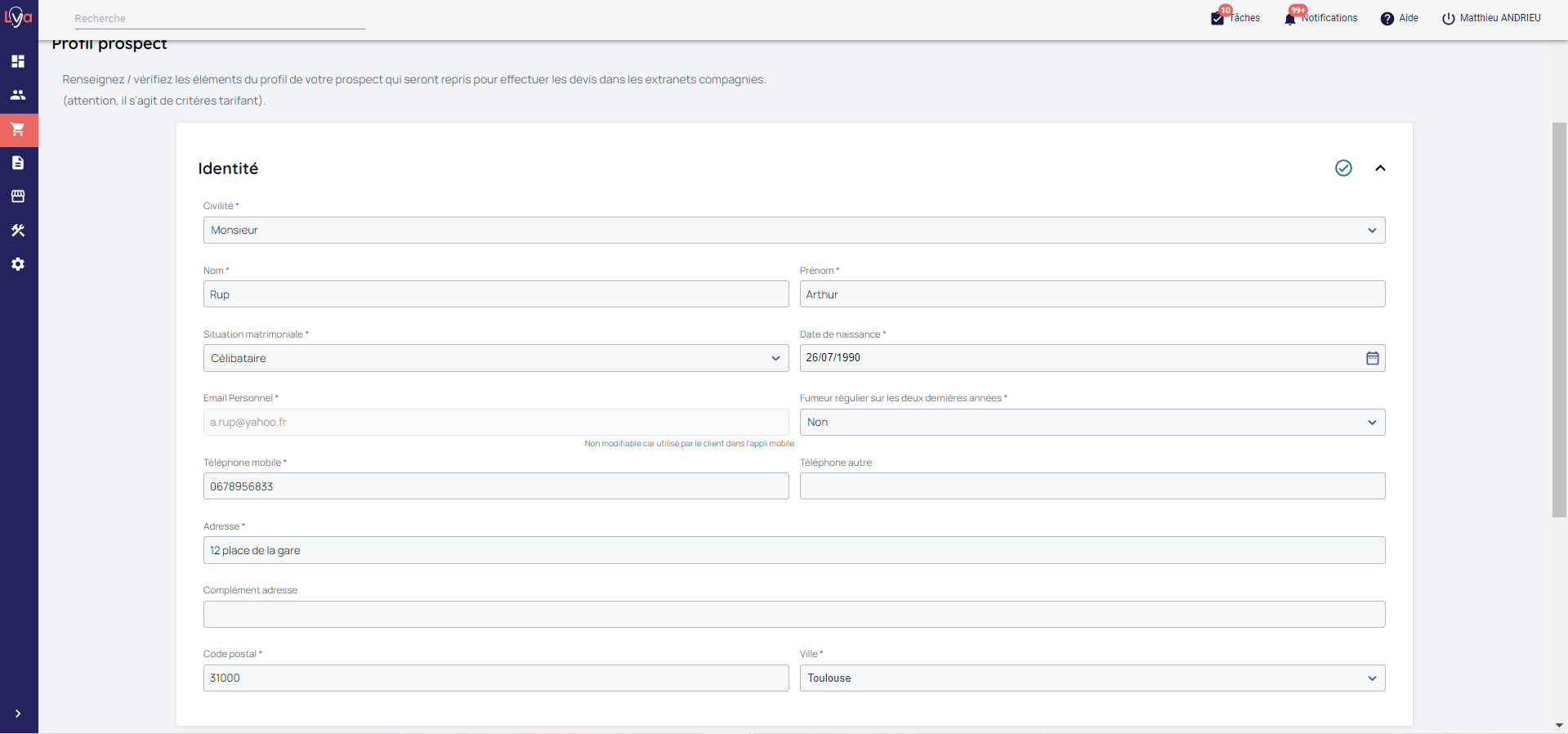Click the Aide help link
Viewport: 1568px width, 734px height.
coord(1399,18)
